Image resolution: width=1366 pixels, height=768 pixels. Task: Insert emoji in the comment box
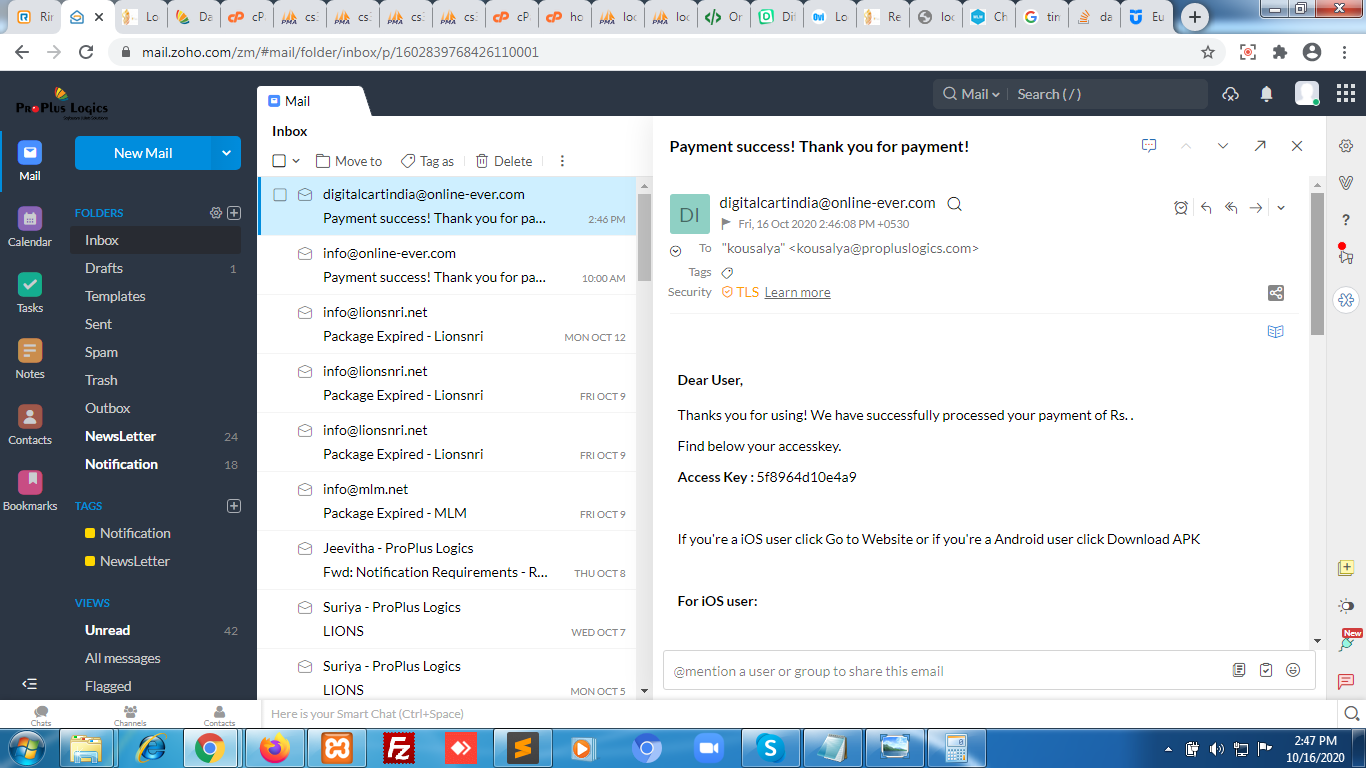click(x=1293, y=670)
